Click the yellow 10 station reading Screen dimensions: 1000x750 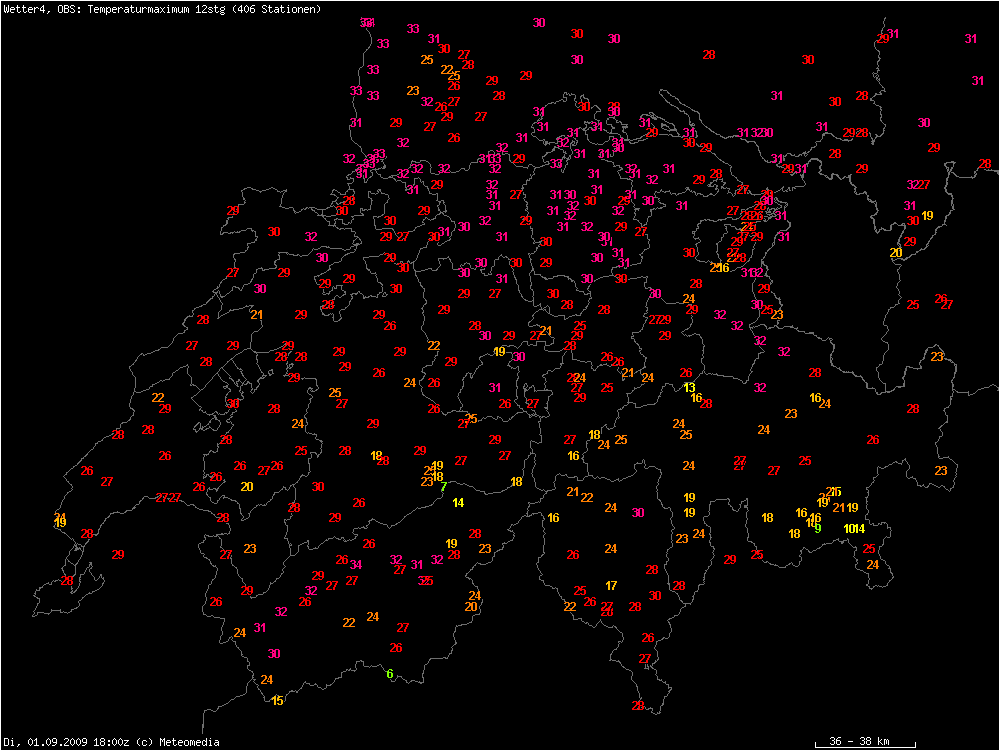click(848, 528)
